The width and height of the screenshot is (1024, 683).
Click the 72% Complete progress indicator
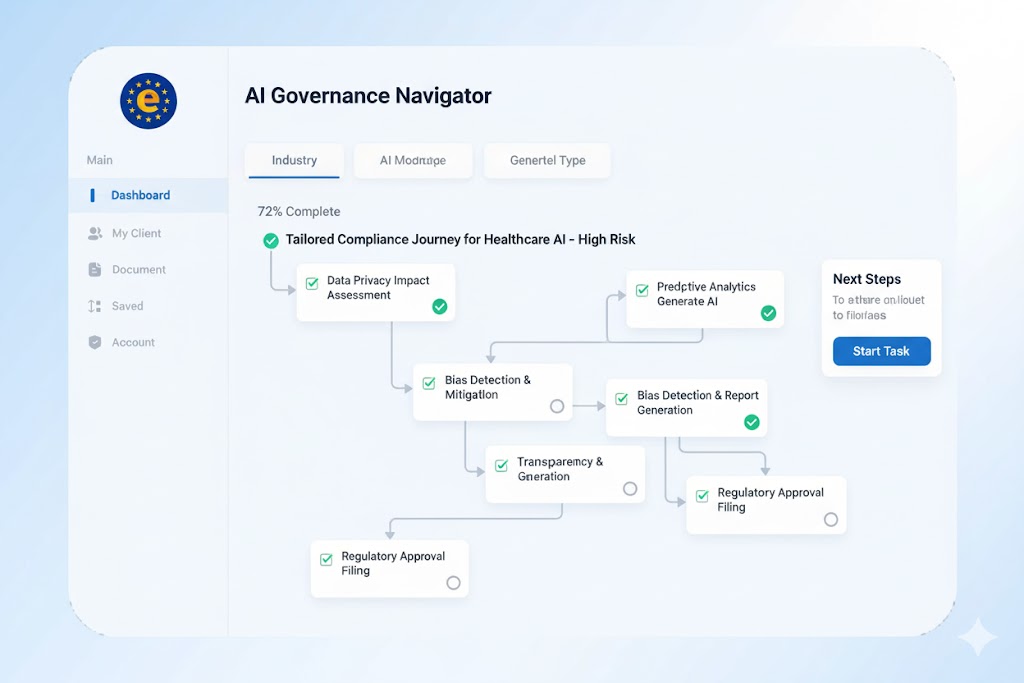point(298,211)
